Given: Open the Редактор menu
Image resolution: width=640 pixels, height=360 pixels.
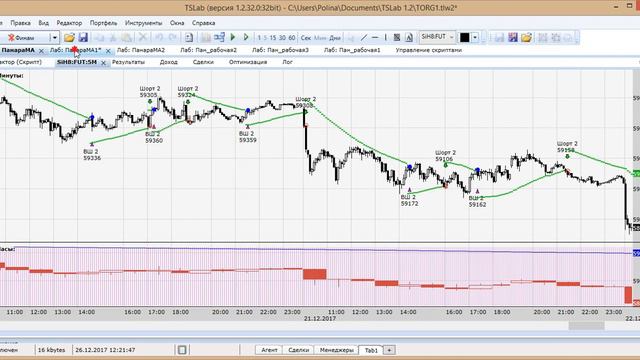Looking at the screenshot, I should 69,23.
